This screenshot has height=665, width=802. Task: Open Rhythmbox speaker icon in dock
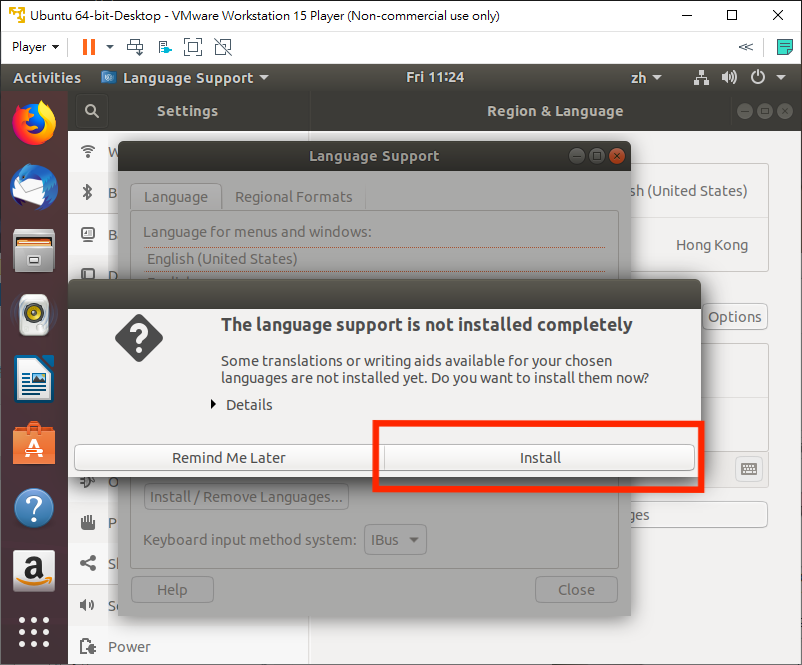pyautogui.click(x=34, y=314)
